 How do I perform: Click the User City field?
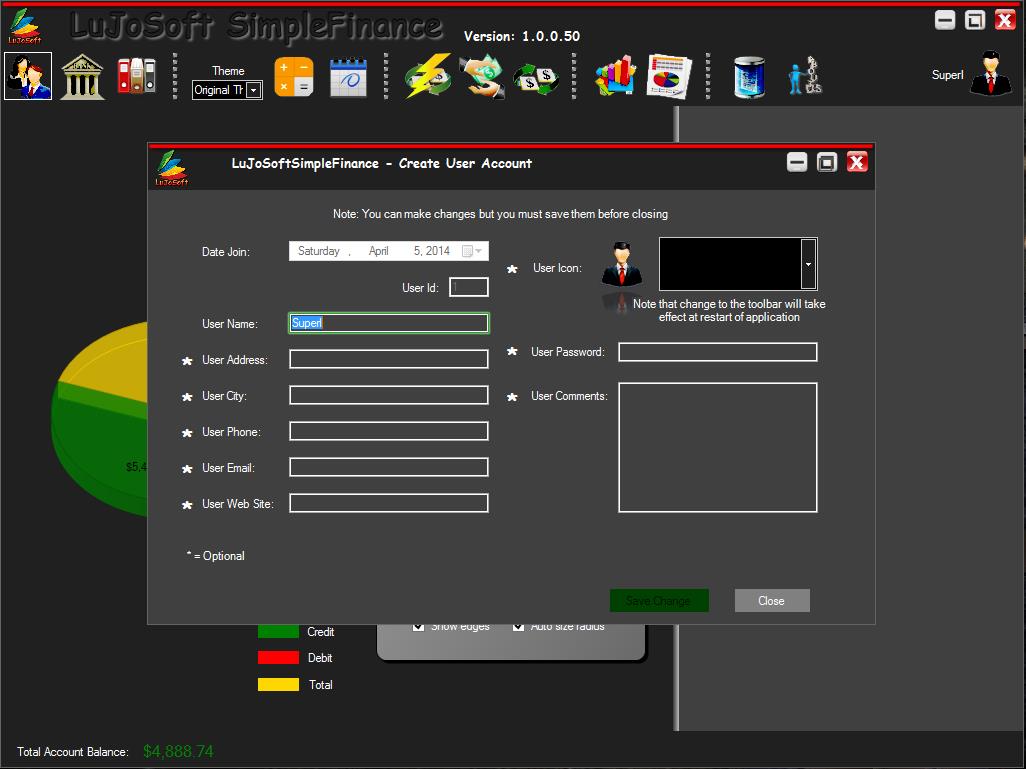pos(389,395)
